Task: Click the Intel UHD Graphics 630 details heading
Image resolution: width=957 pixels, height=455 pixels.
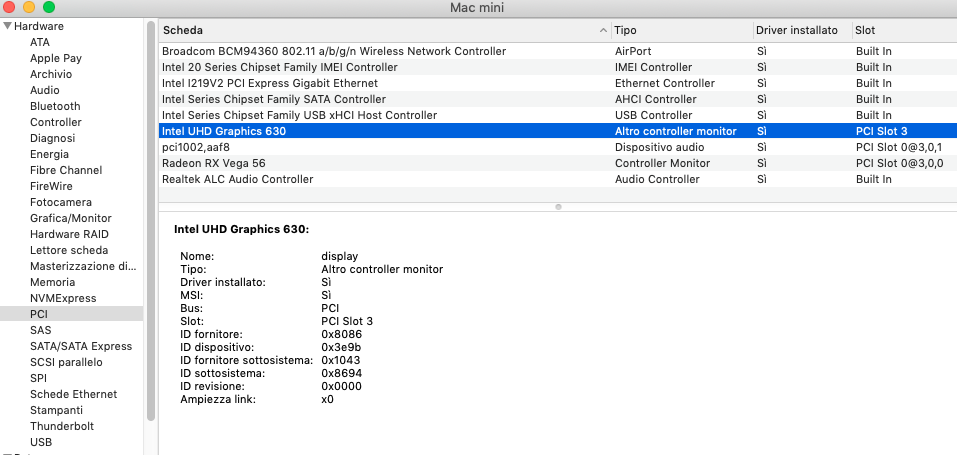Action: (x=242, y=230)
